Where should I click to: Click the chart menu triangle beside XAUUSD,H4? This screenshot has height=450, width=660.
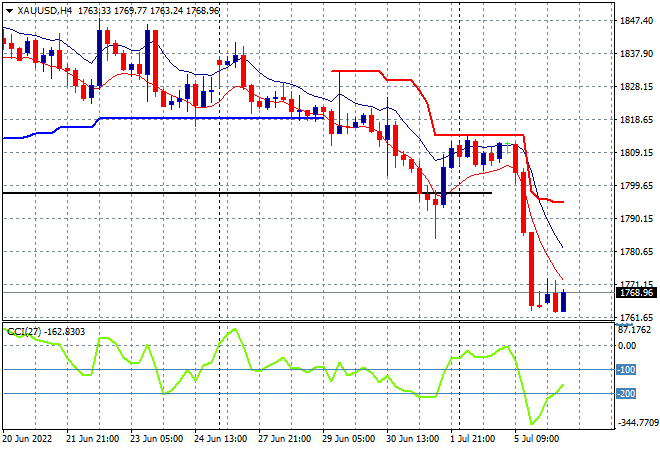pyautogui.click(x=9, y=11)
